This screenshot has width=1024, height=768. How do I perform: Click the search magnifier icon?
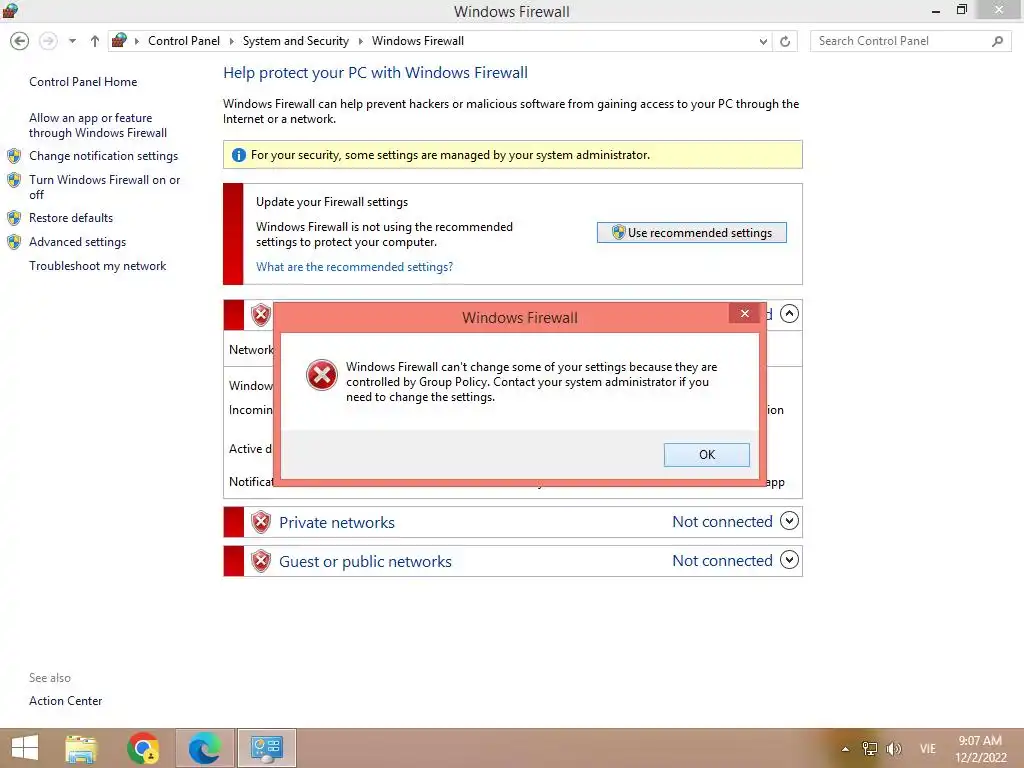click(997, 41)
